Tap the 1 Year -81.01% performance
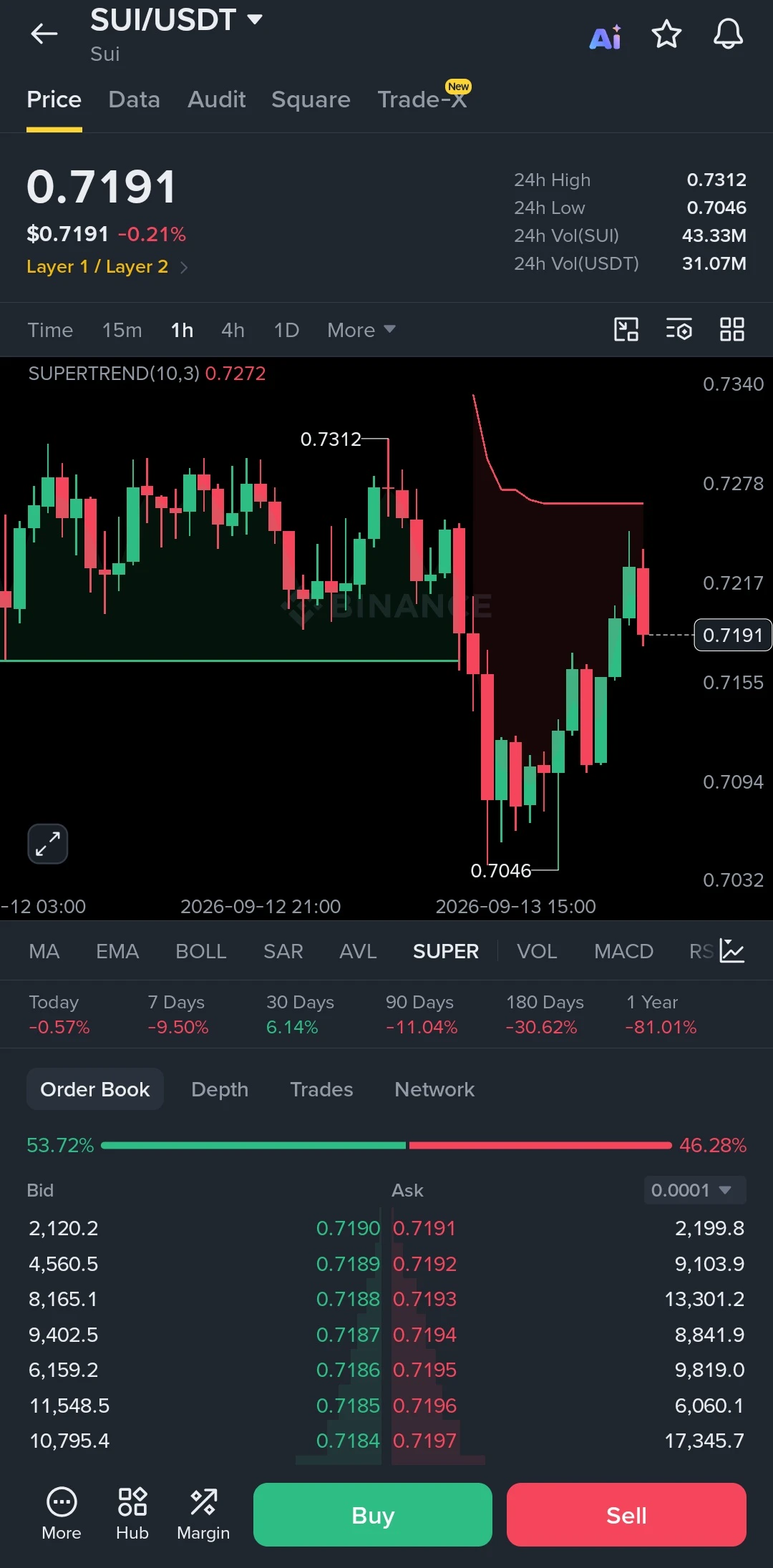The width and height of the screenshot is (773, 1568). point(661,1015)
